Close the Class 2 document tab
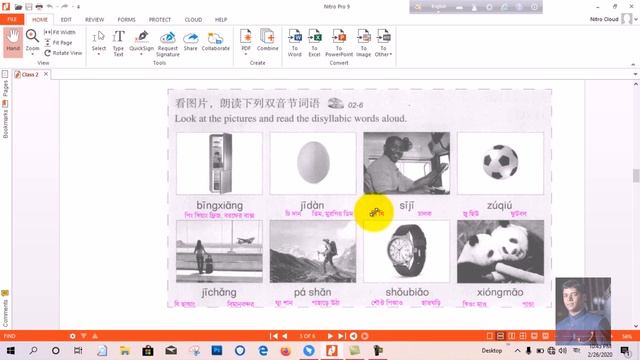This screenshot has height=360, width=640. point(46,74)
